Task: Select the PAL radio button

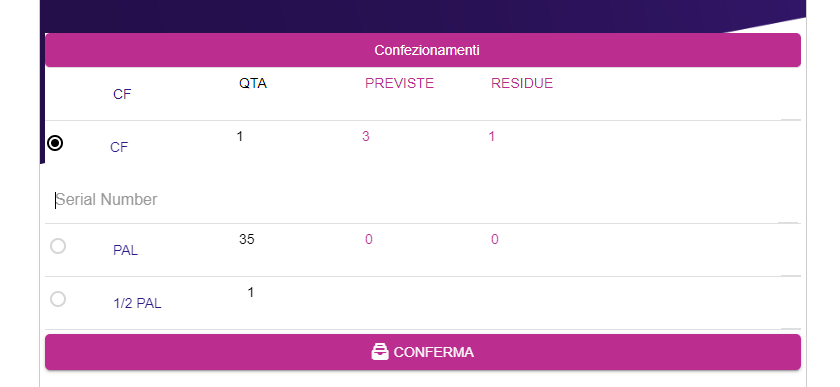Action: (x=58, y=246)
